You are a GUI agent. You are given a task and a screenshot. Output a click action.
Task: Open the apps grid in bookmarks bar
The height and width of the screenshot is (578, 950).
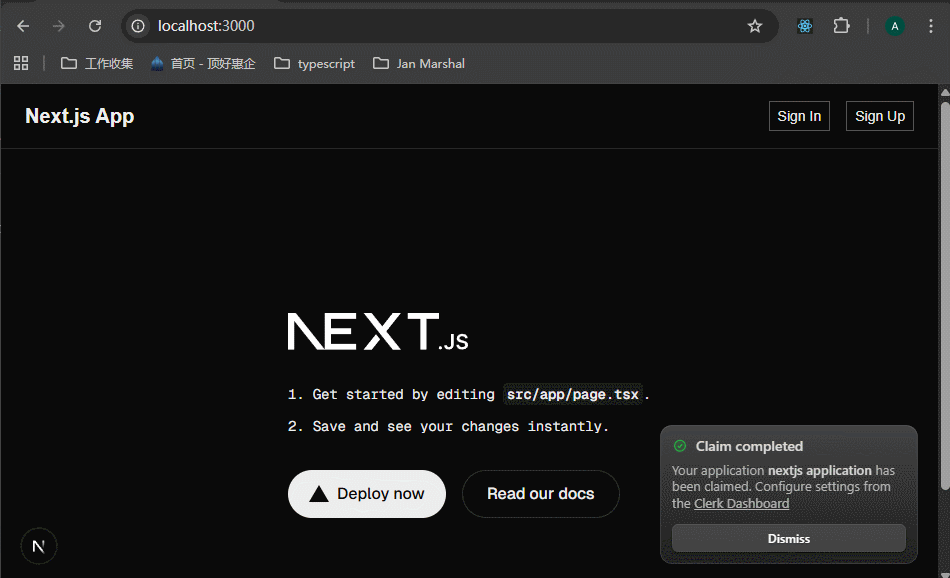click(x=21, y=63)
